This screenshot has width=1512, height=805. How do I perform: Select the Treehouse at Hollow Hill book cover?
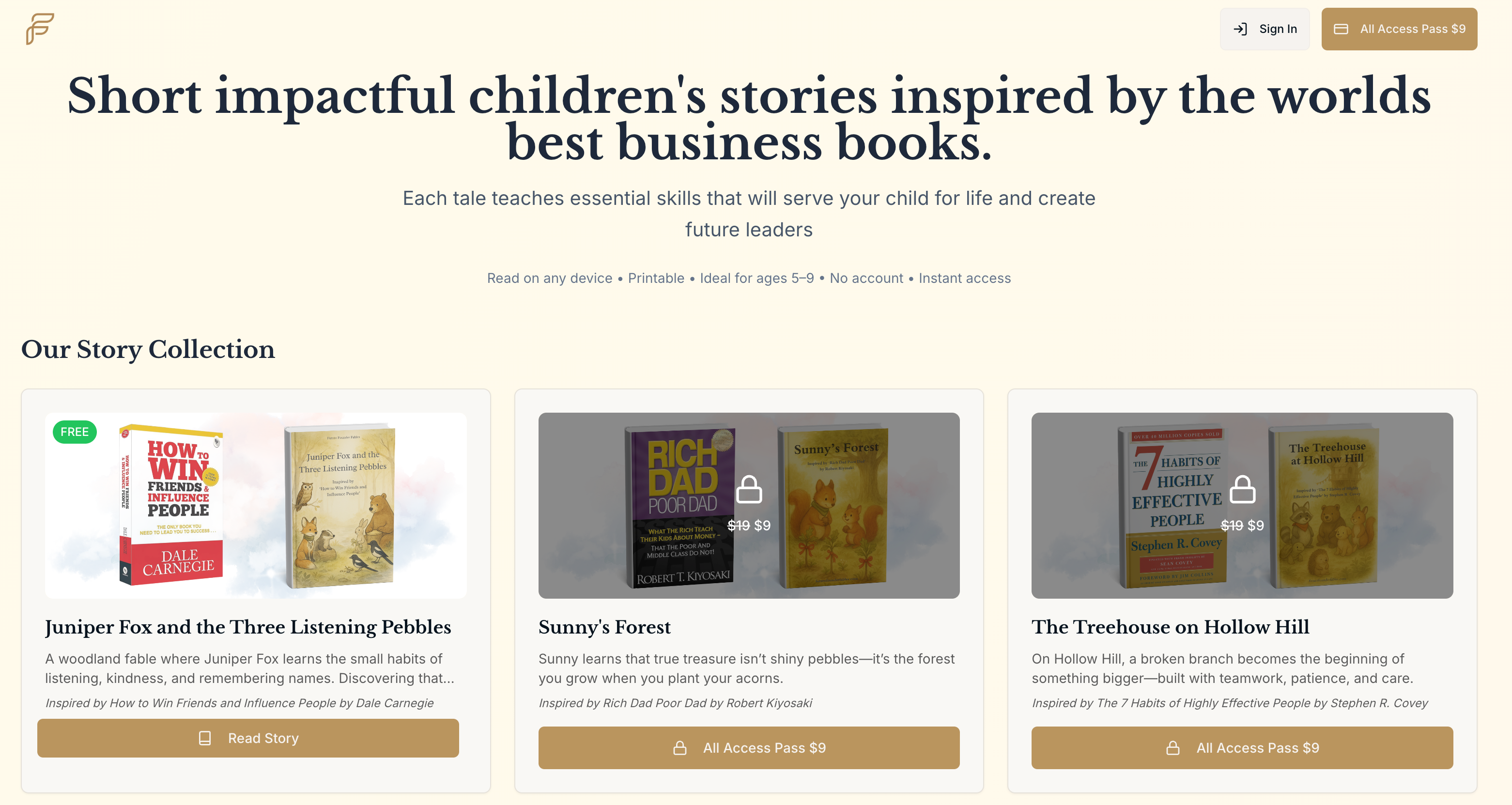tap(1326, 506)
